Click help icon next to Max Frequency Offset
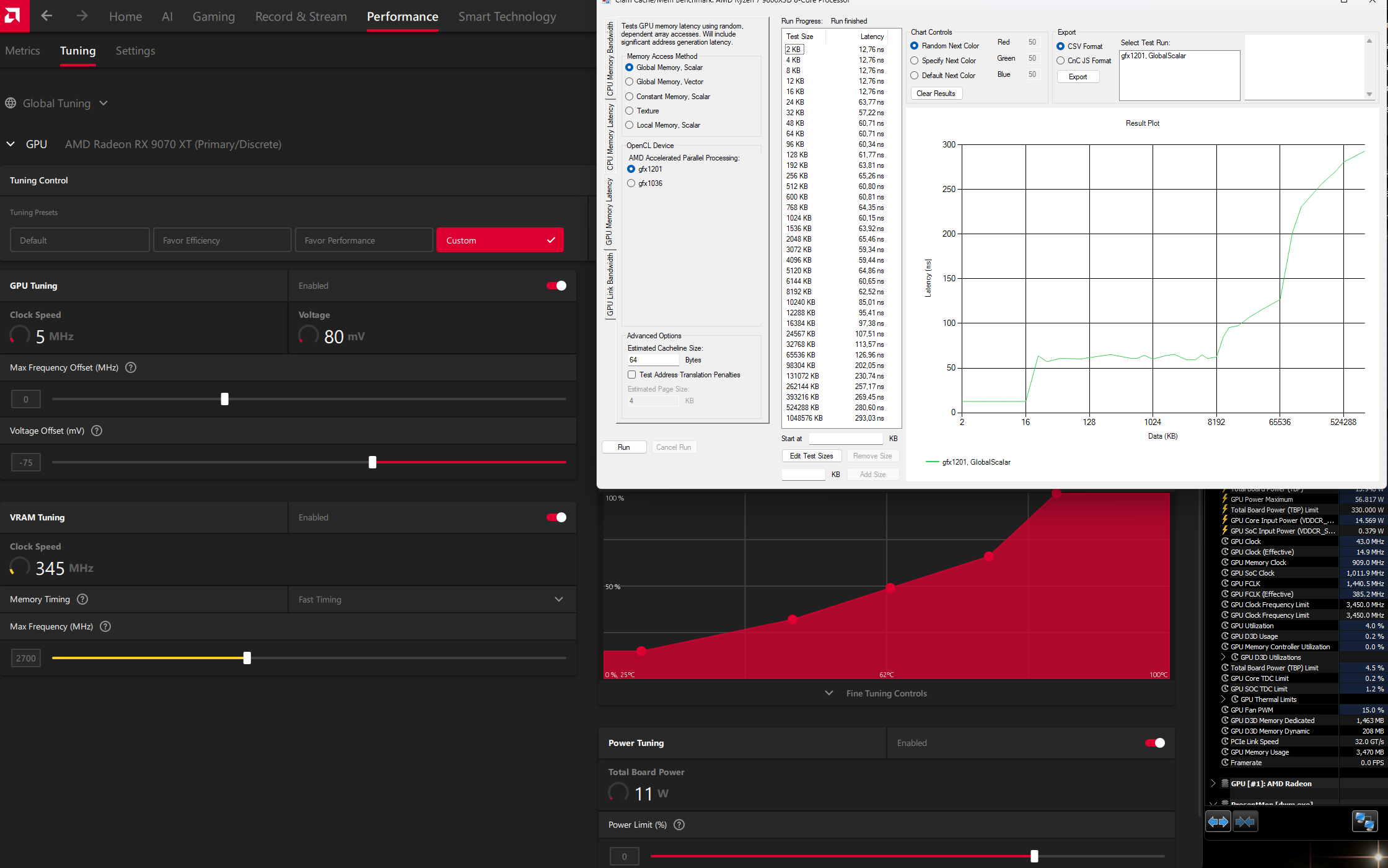 point(131,367)
